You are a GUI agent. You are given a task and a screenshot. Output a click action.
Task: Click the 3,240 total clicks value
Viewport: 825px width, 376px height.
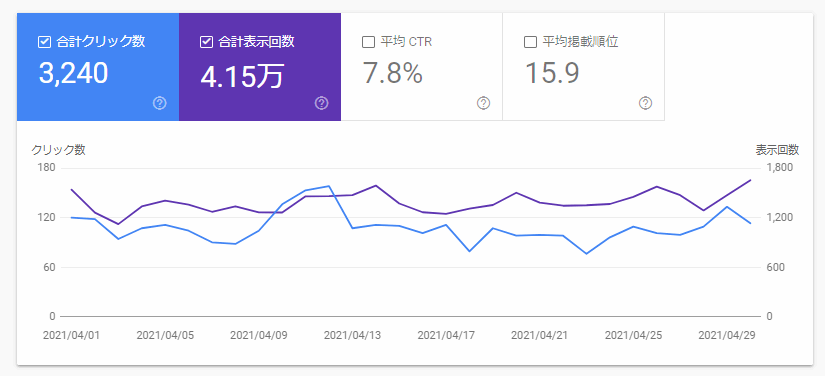(73, 73)
